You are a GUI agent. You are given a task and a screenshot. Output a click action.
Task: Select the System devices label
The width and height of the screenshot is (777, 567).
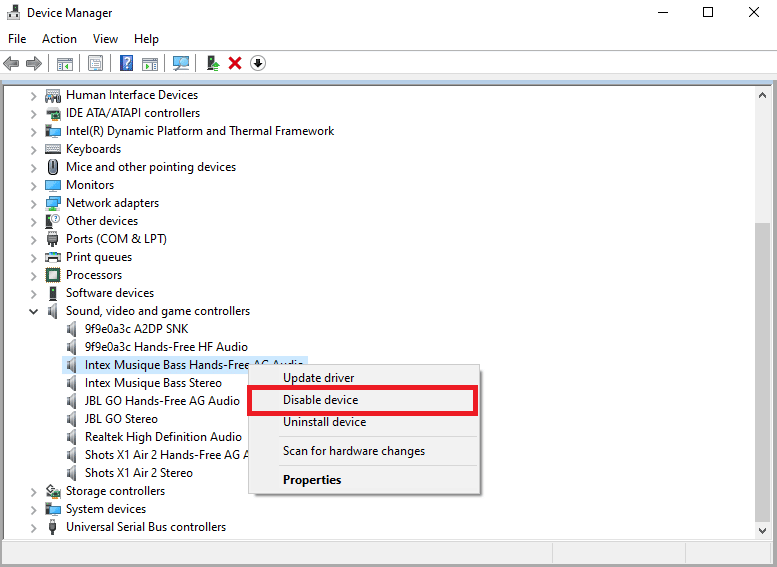[106, 509]
